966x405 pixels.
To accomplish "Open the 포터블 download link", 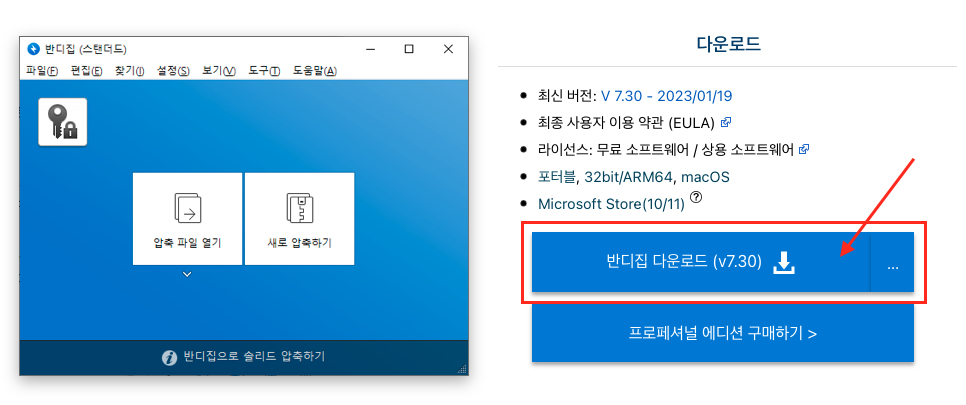I will pos(557,177).
